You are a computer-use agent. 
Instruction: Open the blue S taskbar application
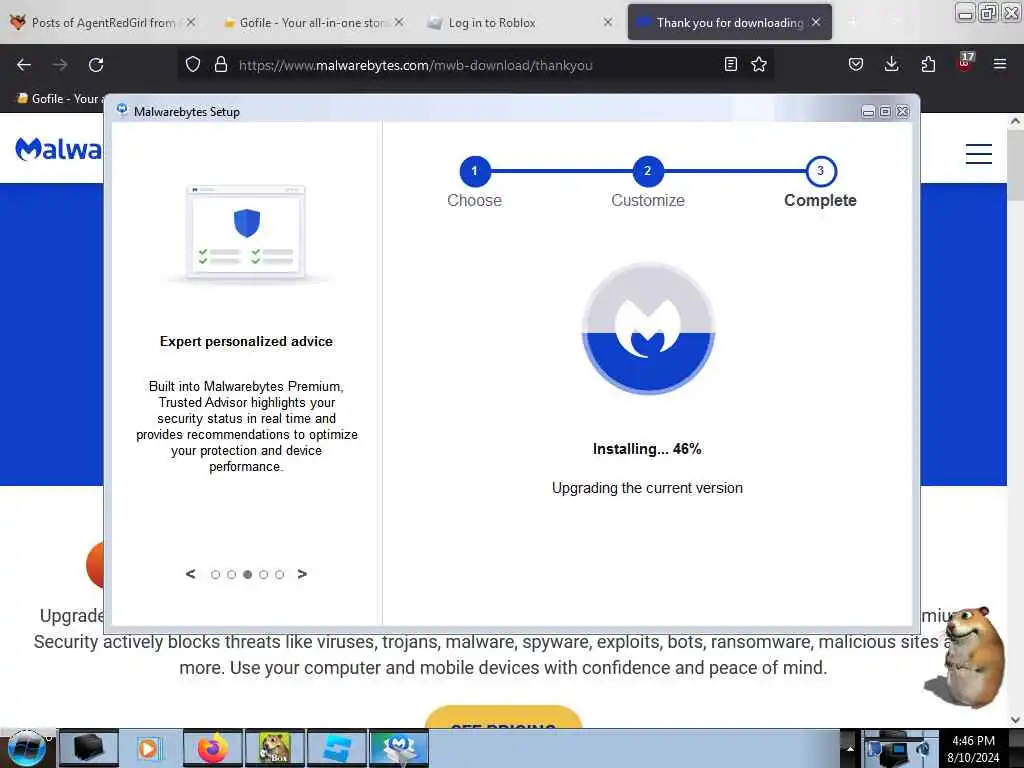[x=337, y=748]
